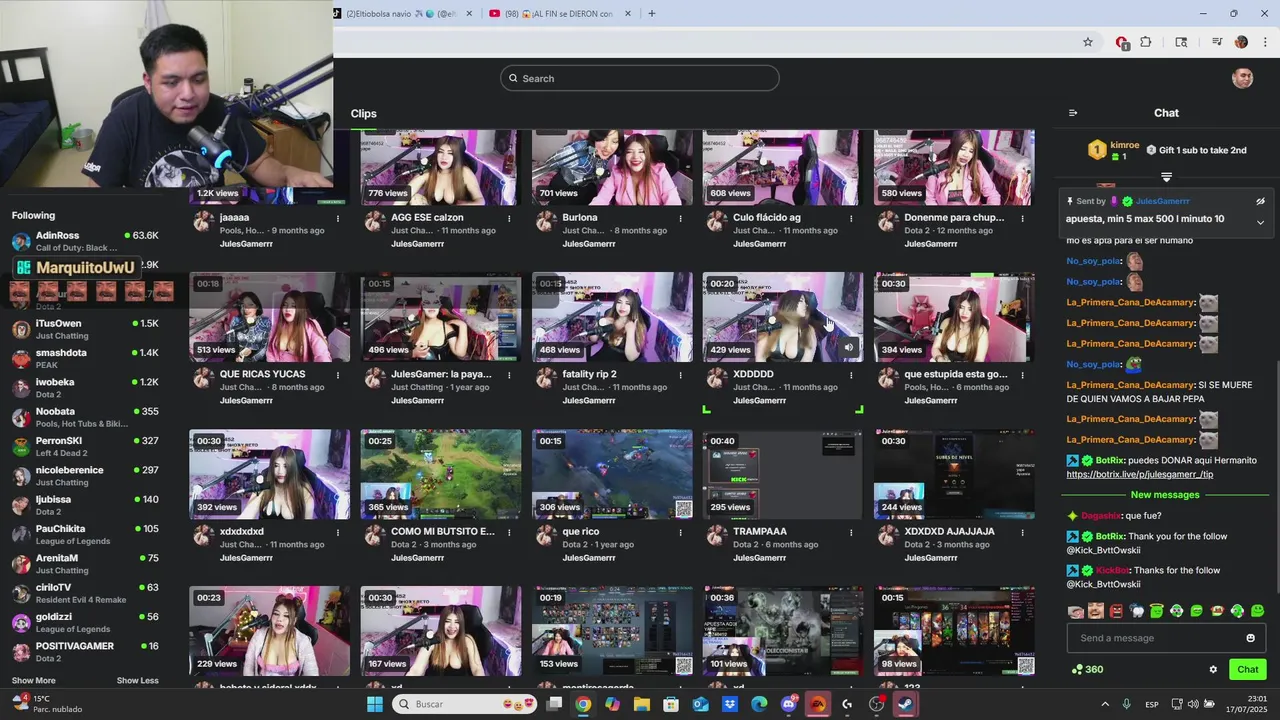Open the emoji picker in message box

pyautogui.click(x=1250, y=638)
